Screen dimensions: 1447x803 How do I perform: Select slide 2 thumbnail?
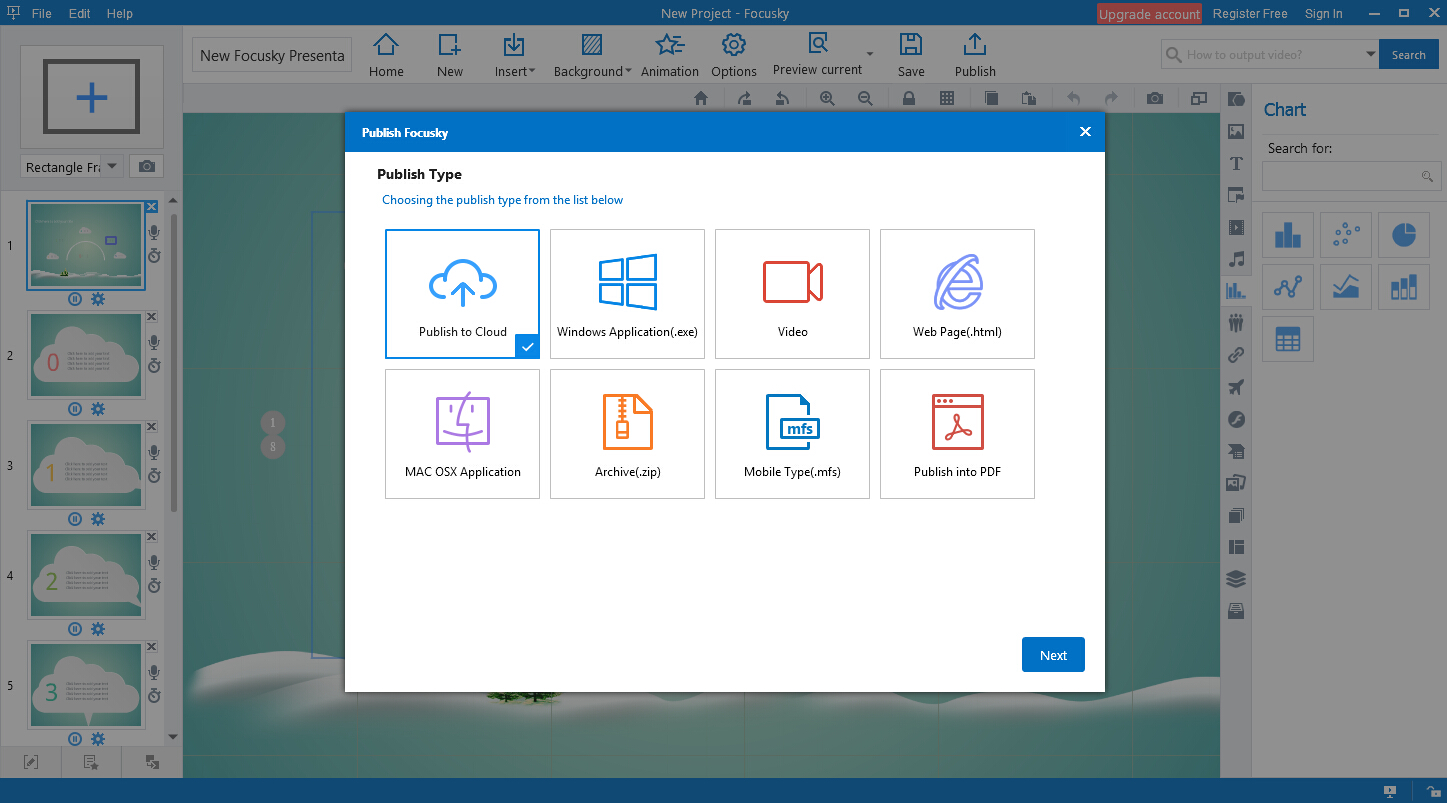(x=86, y=356)
